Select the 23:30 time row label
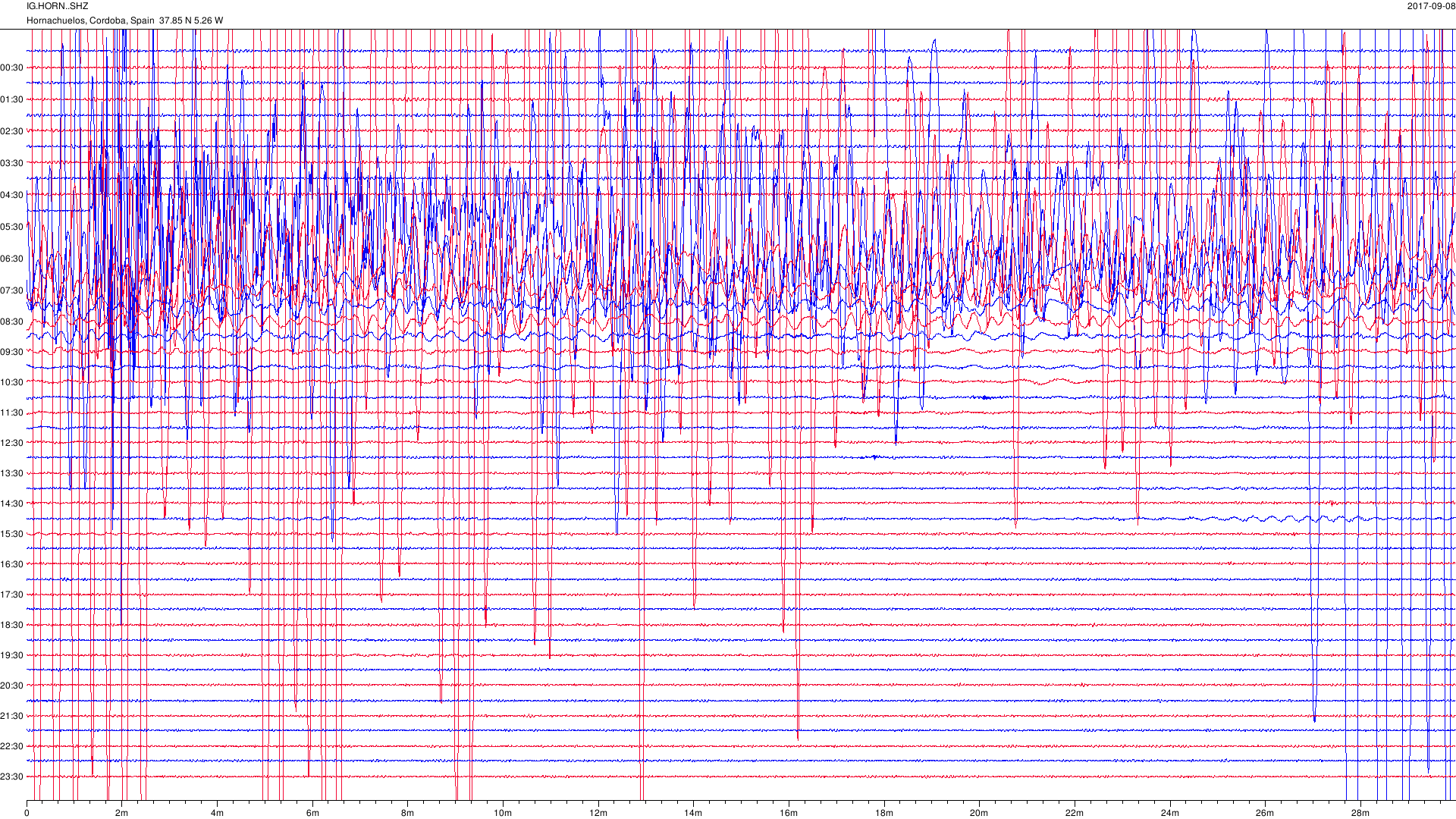Image resolution: width=1456 pixels, height=819 pixels. click(11, 777)
